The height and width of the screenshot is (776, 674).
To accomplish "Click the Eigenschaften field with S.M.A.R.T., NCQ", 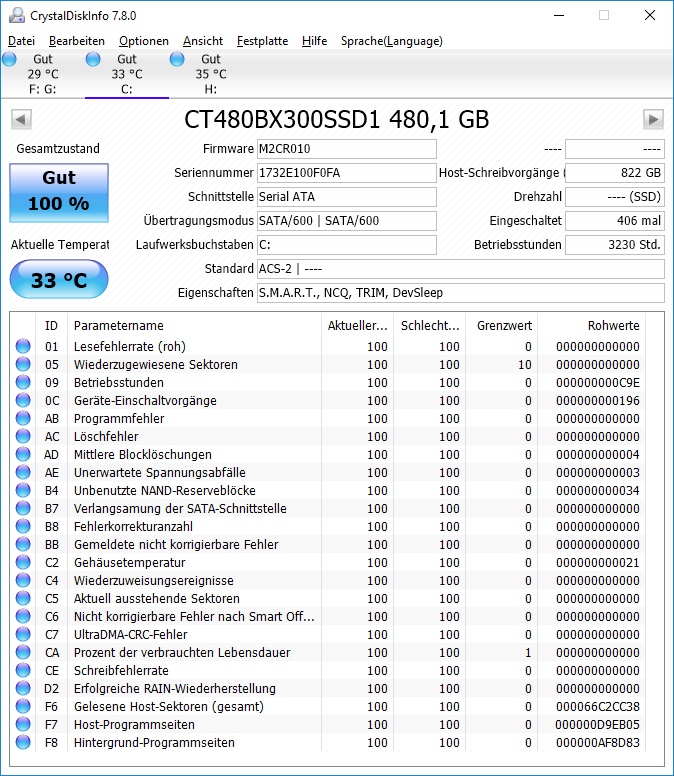I will tap(461, 292).
